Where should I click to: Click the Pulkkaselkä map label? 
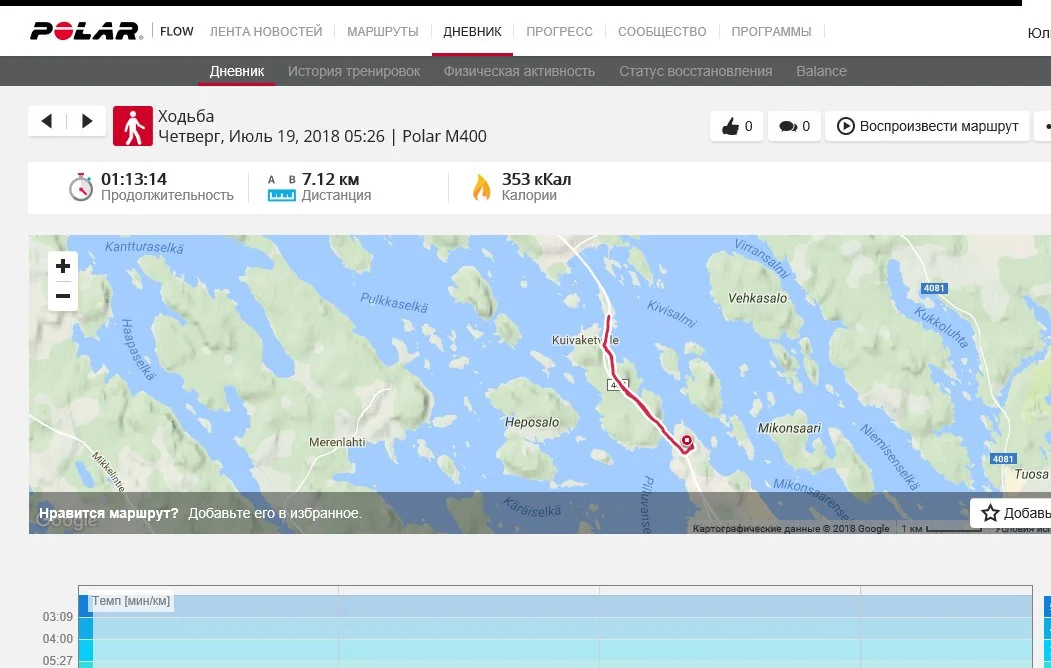click(394, 302)
